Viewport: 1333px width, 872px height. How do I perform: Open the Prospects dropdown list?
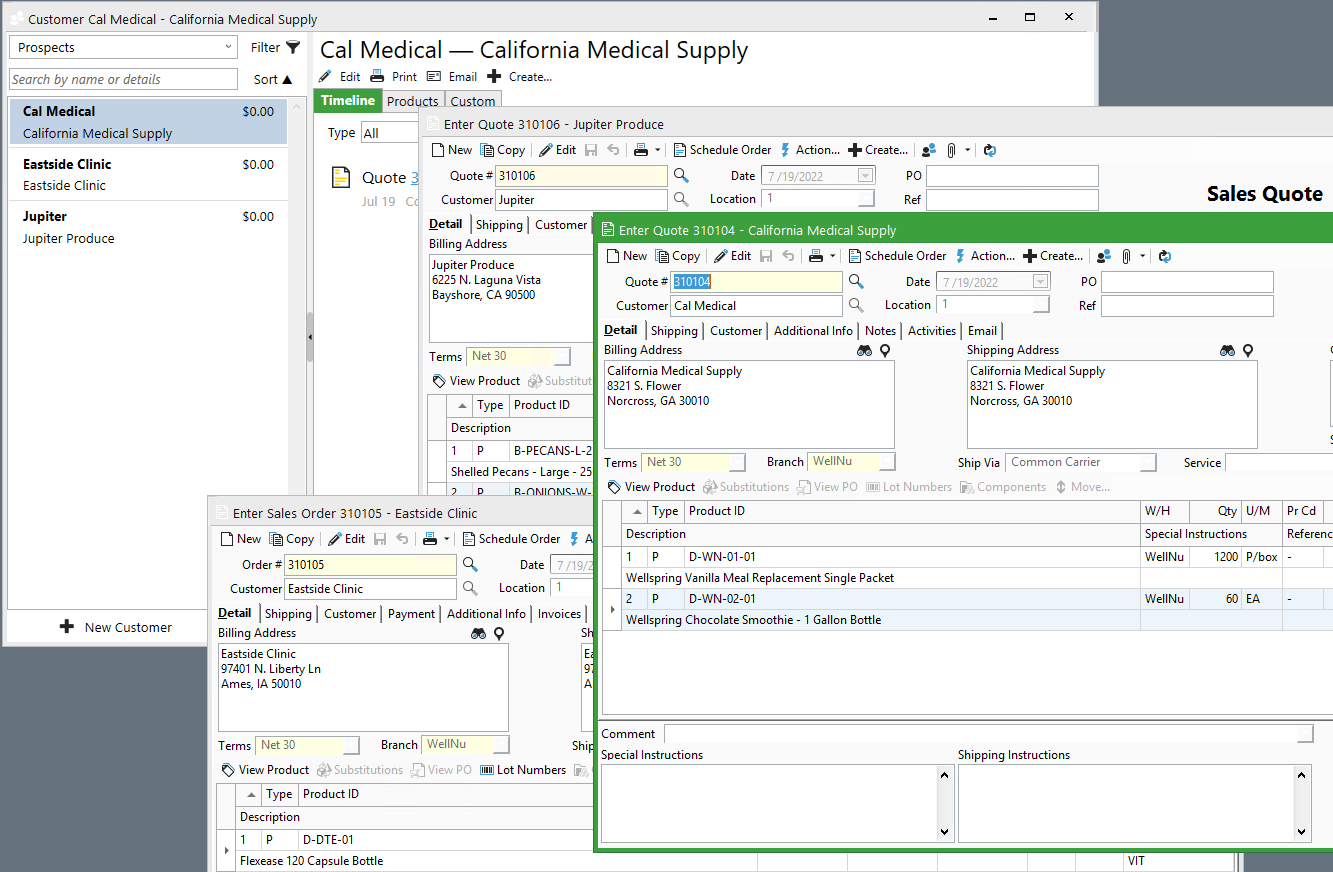[229, 48]
